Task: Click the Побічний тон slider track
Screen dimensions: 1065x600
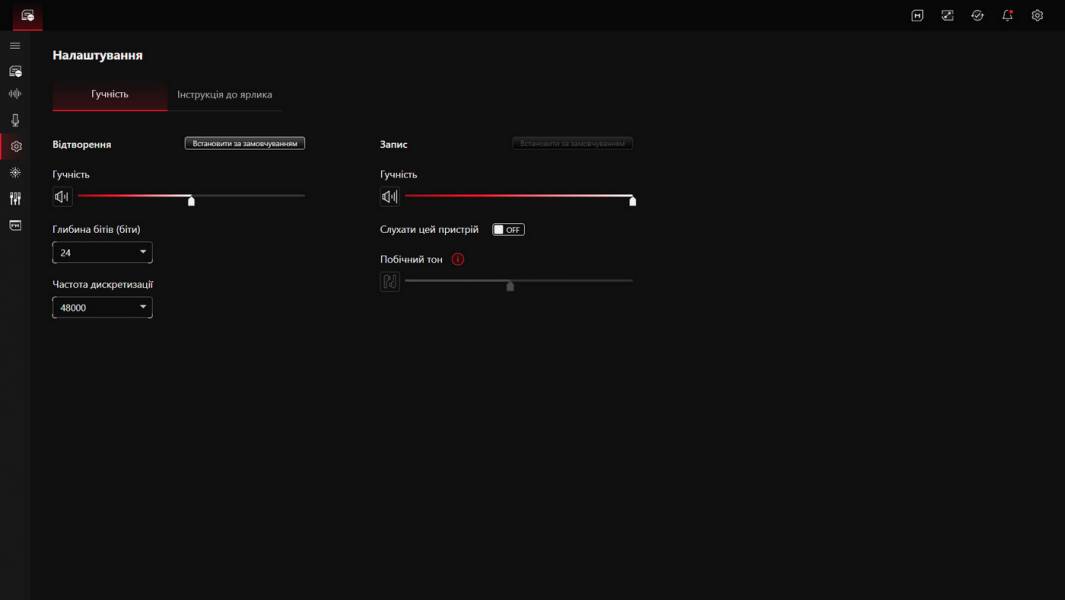Action: (519, 281)
